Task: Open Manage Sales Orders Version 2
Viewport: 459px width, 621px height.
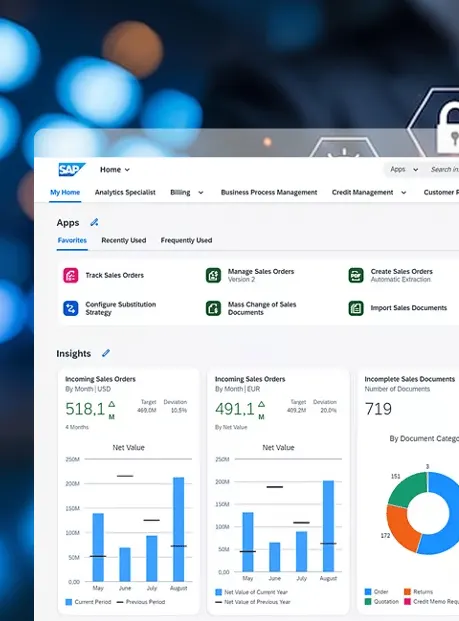Action: coord(261,275)
